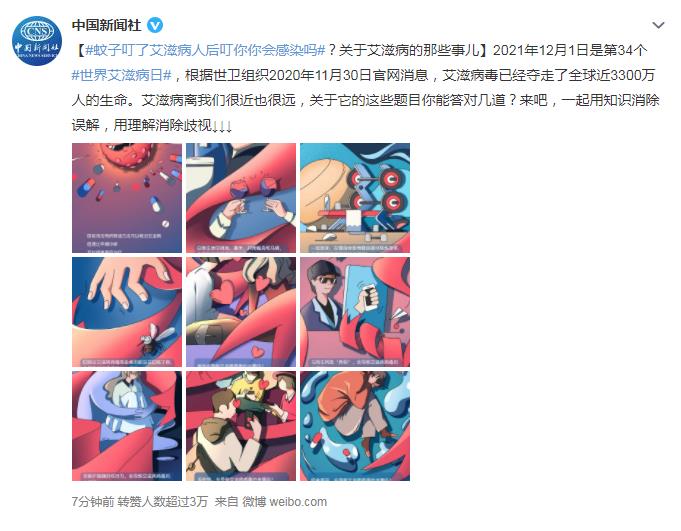View the wine glasses toast illustration
Image resolution: width=681 pixels, height=531 pixels.
coord(241,198)
